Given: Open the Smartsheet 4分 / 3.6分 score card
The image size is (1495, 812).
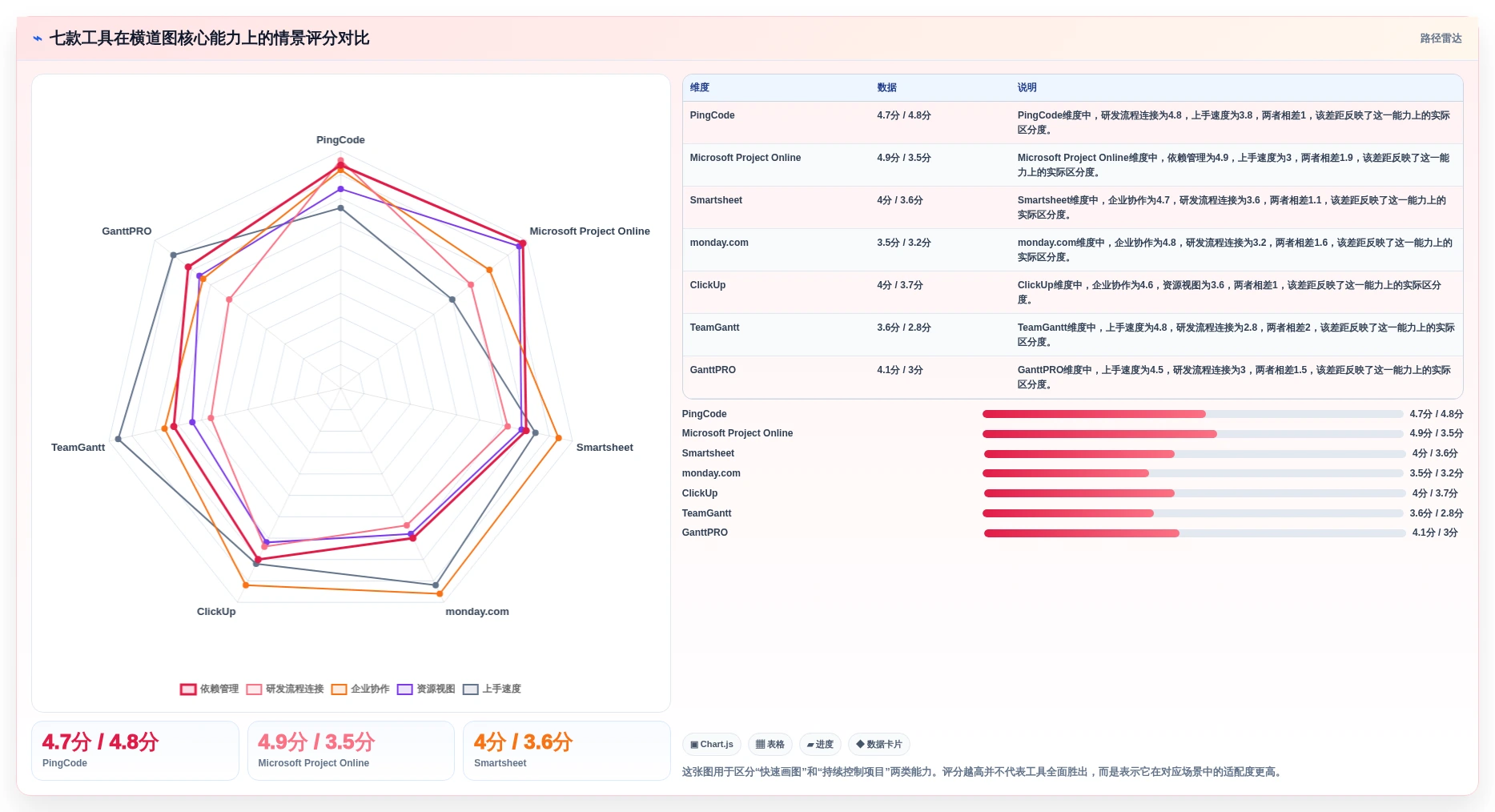Looking at the screenshot, I should tap(567, 750).
